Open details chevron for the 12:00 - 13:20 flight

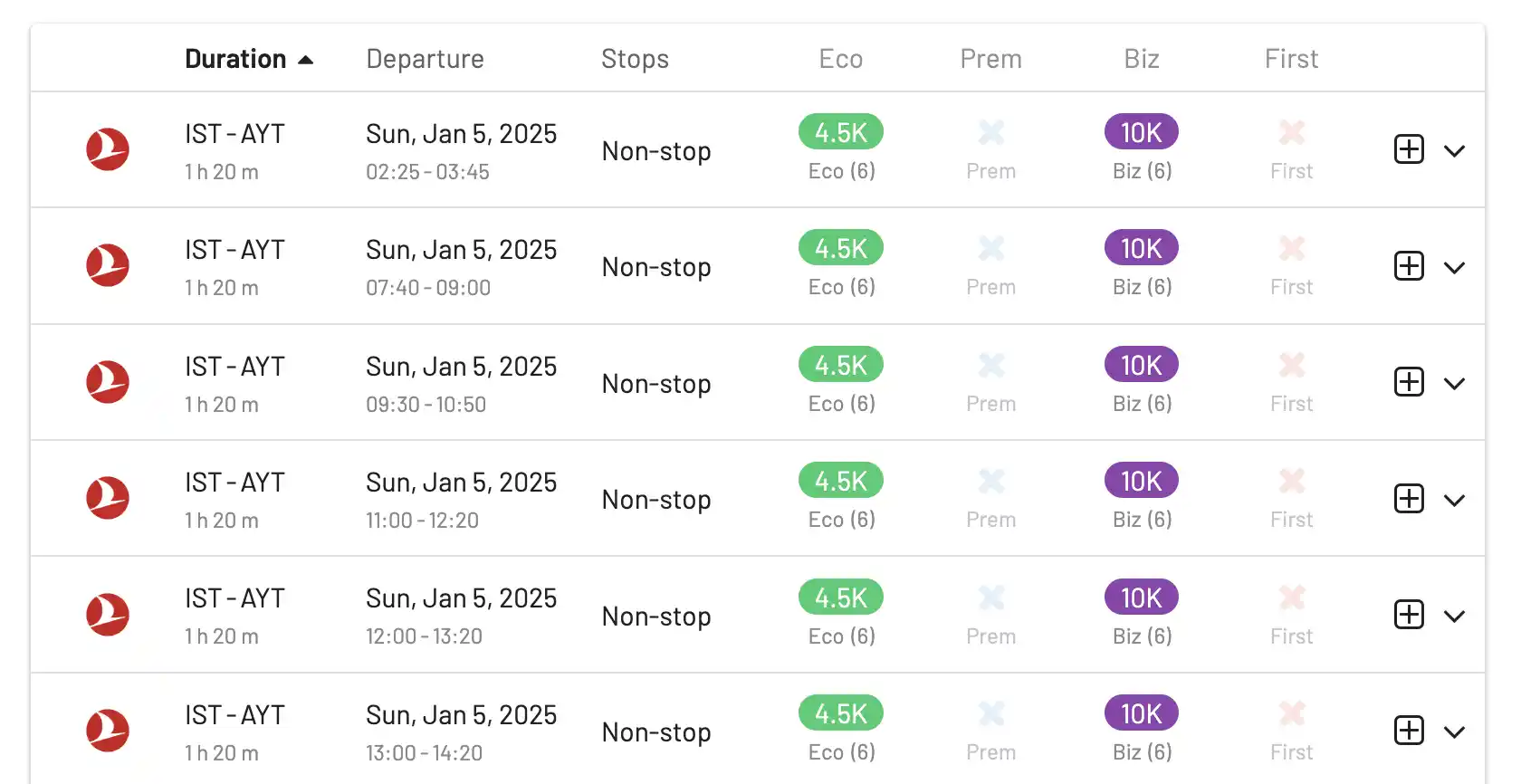[1454, 617]
